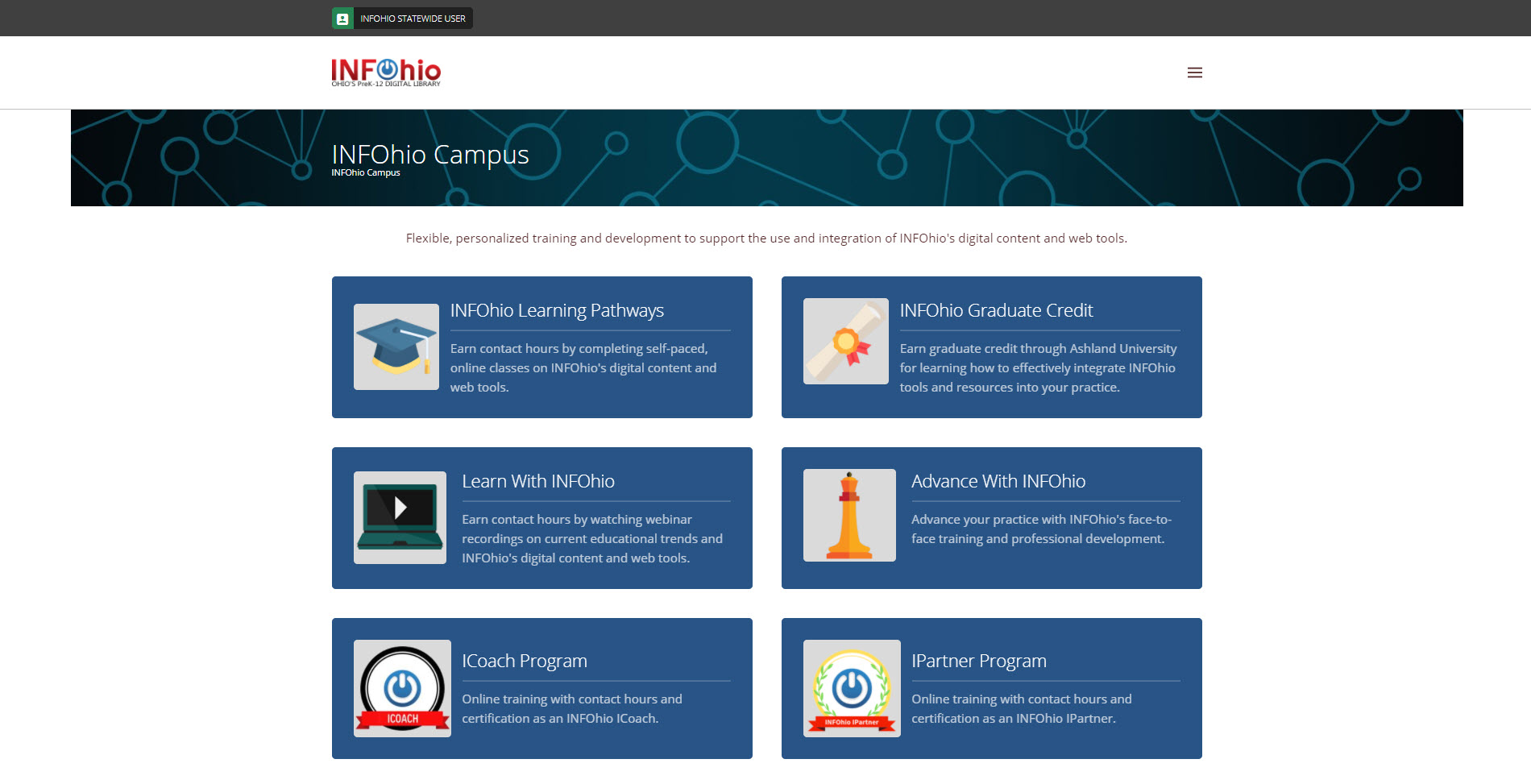
Task: Open ICoach Program heading
Action: tap(525, 661)
